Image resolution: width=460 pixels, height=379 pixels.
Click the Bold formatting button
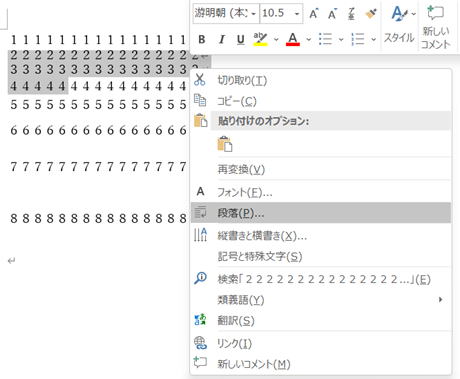(x=202, y=40)
